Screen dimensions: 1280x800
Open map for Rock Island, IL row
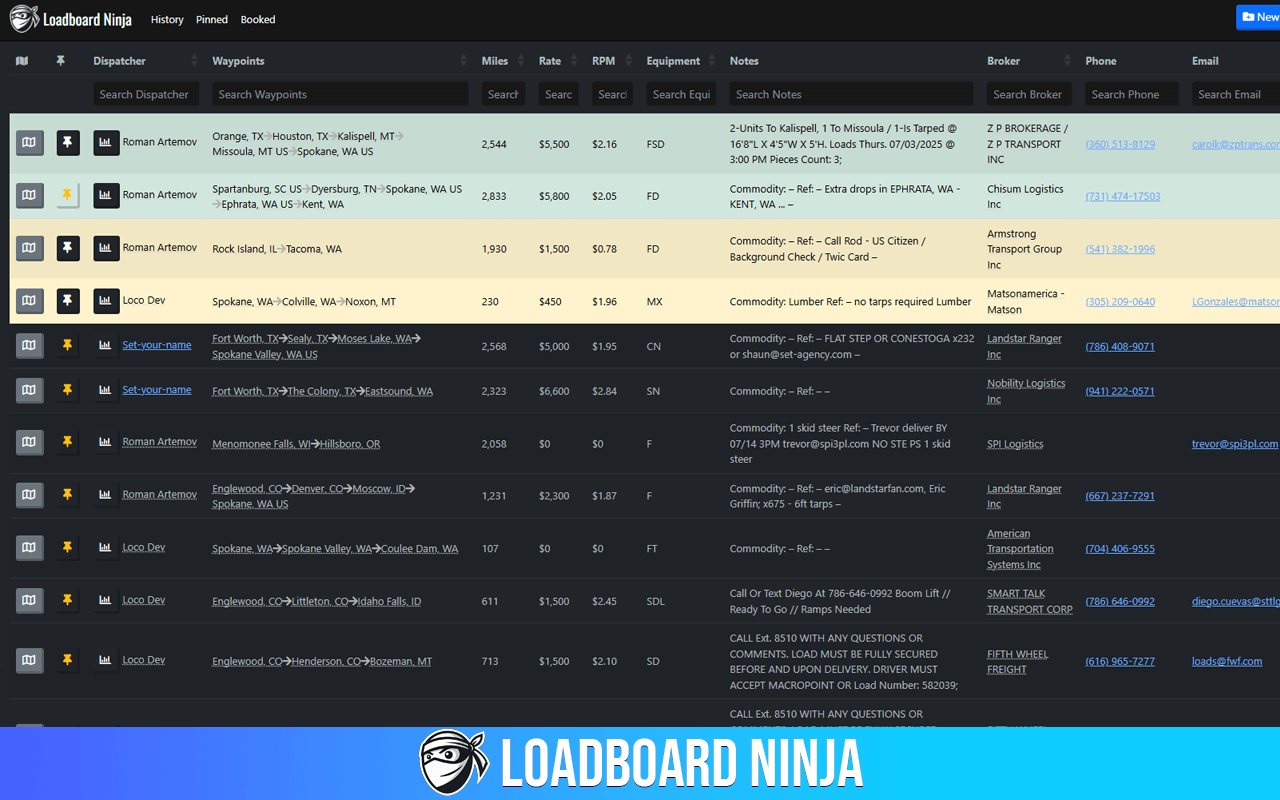30,248
